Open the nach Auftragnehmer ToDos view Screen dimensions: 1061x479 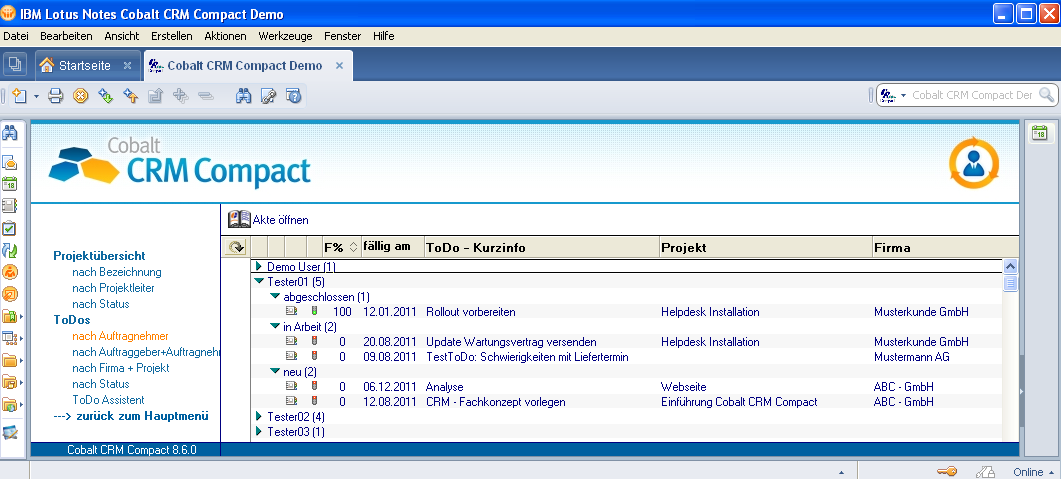coord(120,336)
